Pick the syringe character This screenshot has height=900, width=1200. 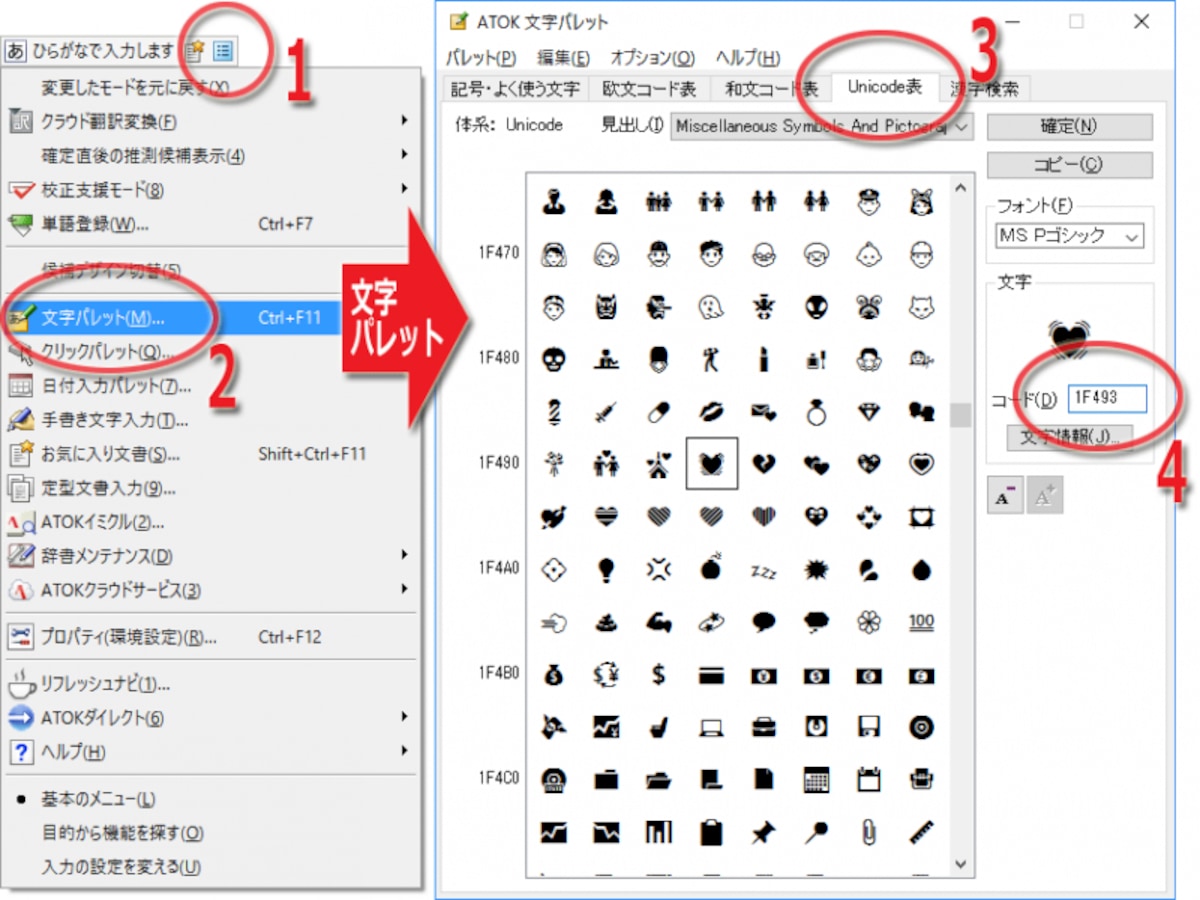pos(605,410)
